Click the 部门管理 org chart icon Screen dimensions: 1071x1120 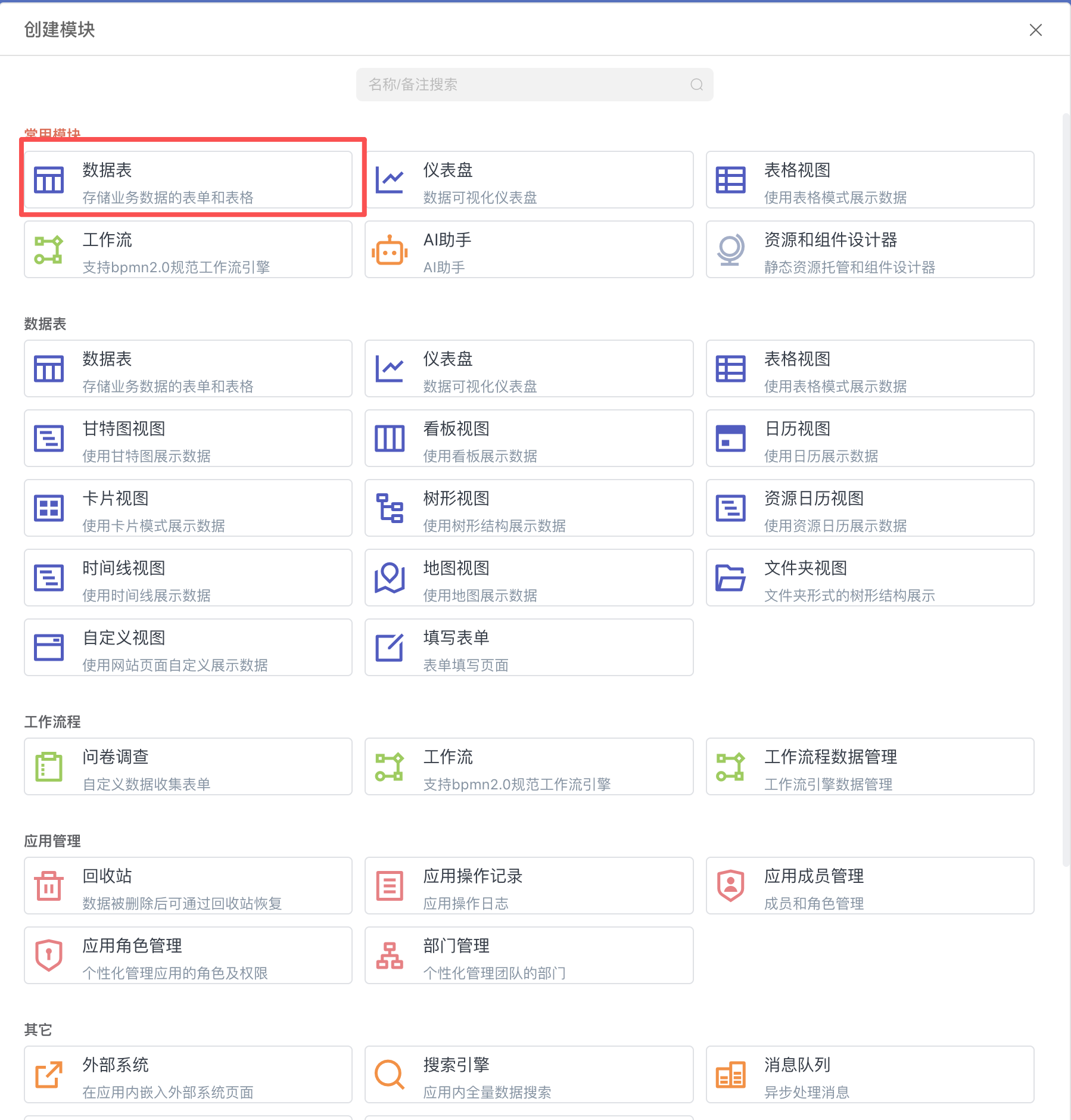coord(390,956)
